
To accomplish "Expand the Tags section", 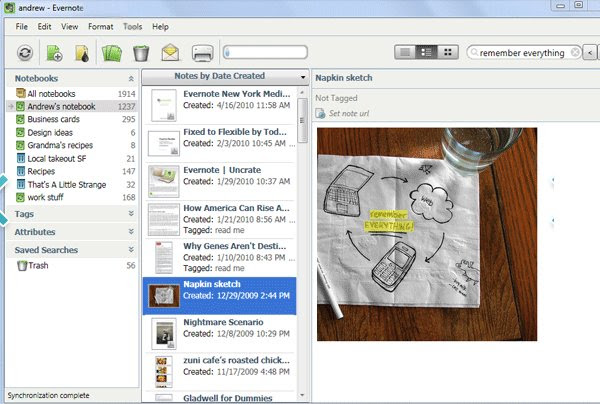I will pyautogui.click(x=131, y=213).
